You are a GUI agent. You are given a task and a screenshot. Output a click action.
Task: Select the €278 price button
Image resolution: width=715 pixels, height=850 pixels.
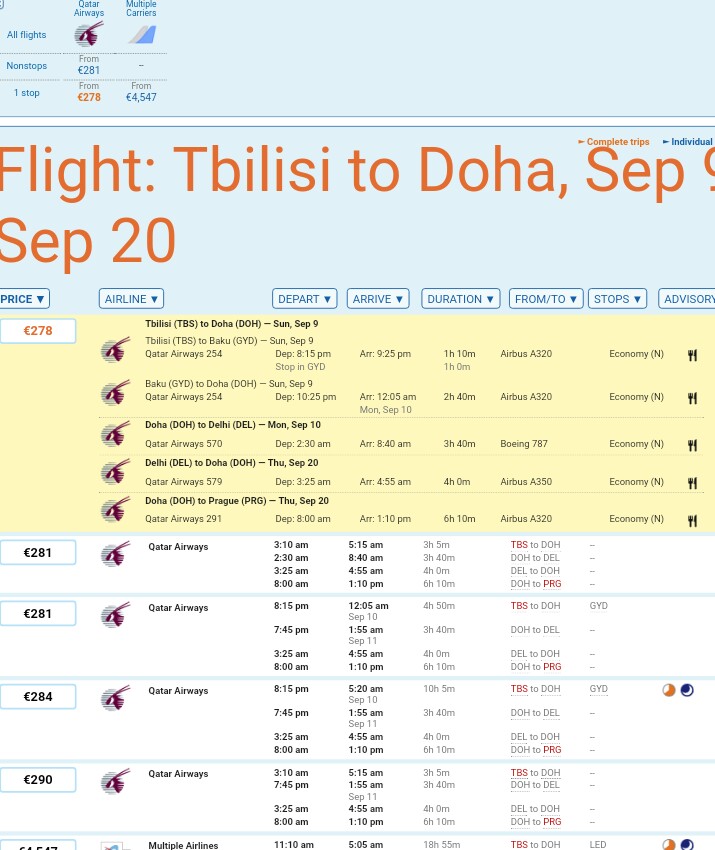click(x=38, y=331)
